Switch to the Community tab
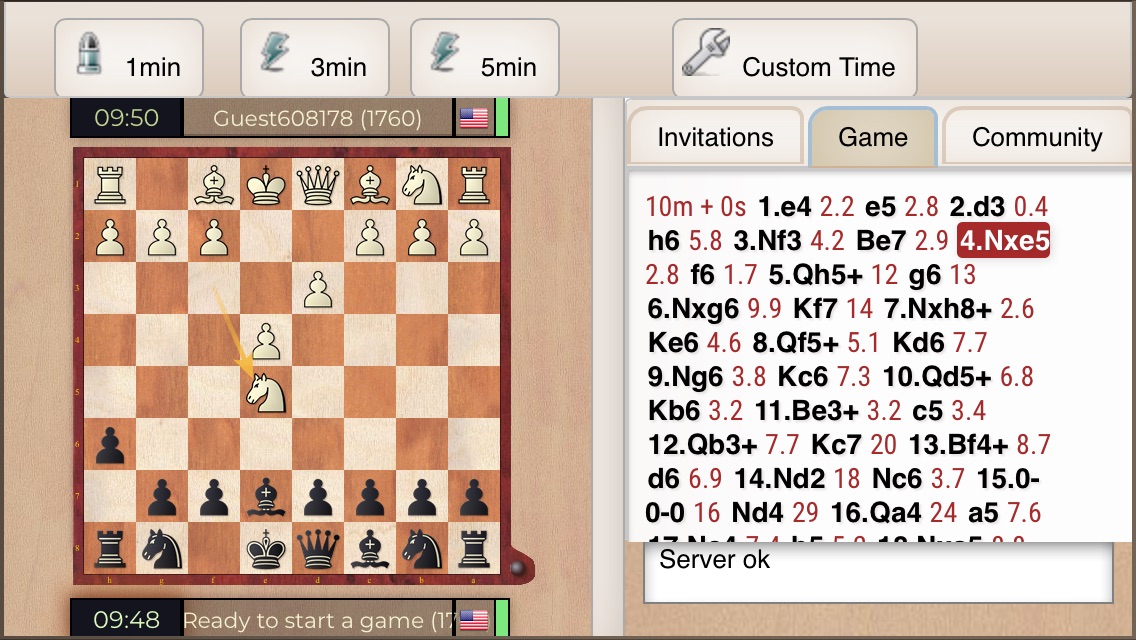Screen dimensions: 1136x640 pyautogui.click(x=1037, y=136)
